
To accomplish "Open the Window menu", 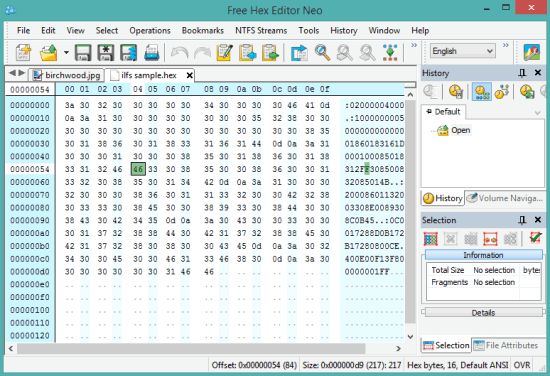I will point(384,31).
